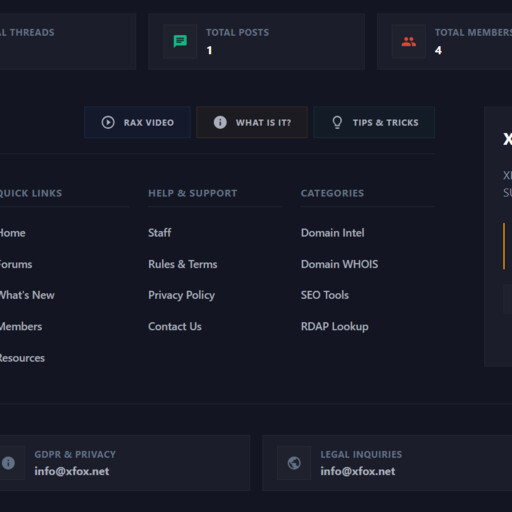Open the Domain WHOIS category
The image size is (512, 512).
[x=339, y=264]
